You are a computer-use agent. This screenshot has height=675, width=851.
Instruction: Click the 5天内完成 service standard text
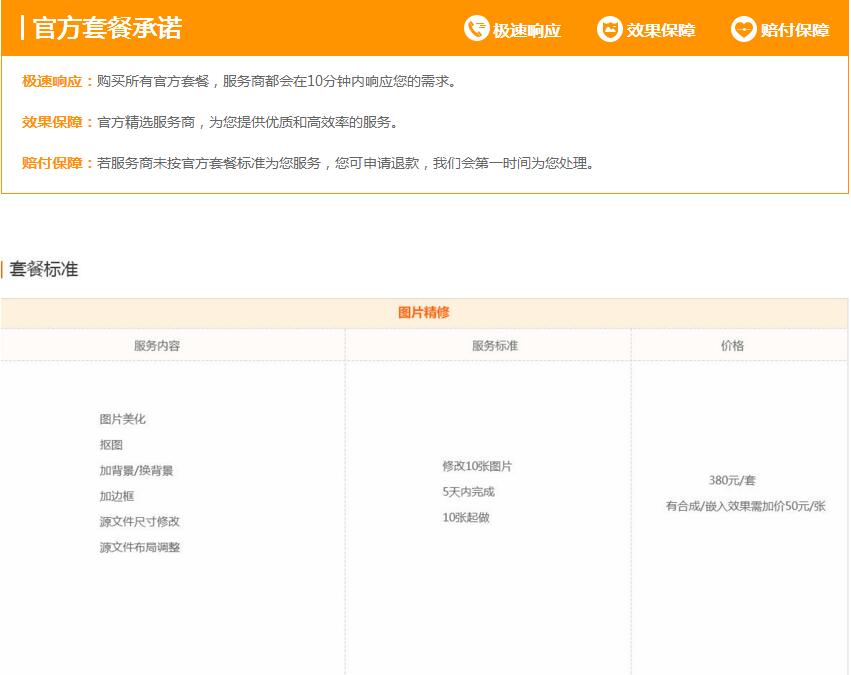tap(468, 492)
